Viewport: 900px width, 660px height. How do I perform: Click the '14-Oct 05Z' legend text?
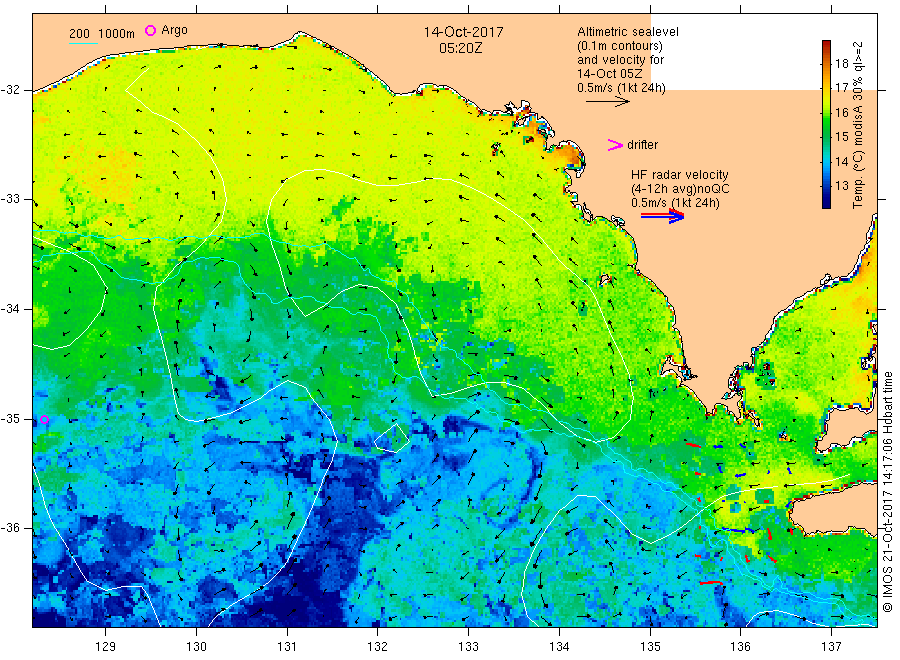click(x=610, y=73)
